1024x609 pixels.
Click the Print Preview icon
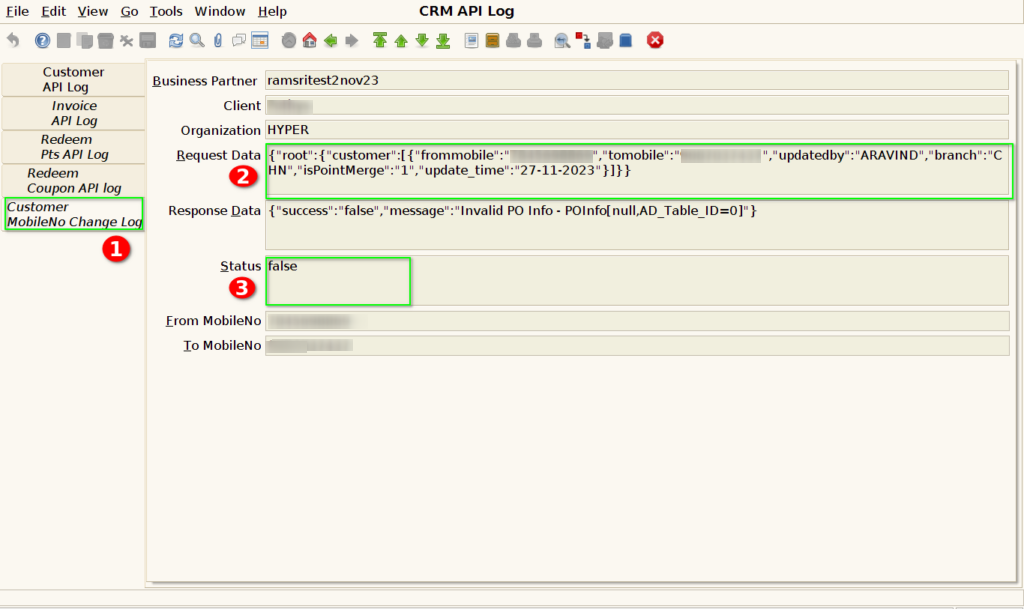(513, 40)
